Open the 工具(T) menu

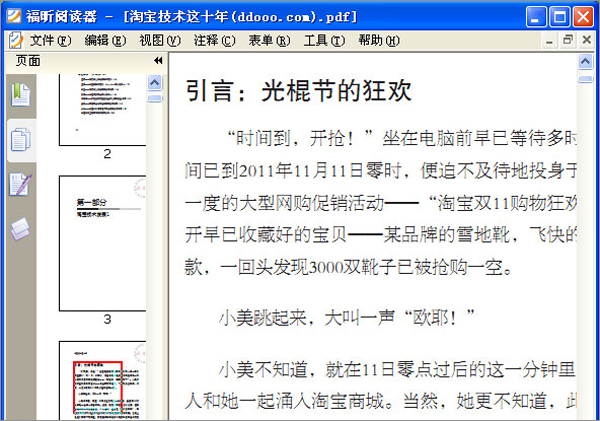[324, 40]
